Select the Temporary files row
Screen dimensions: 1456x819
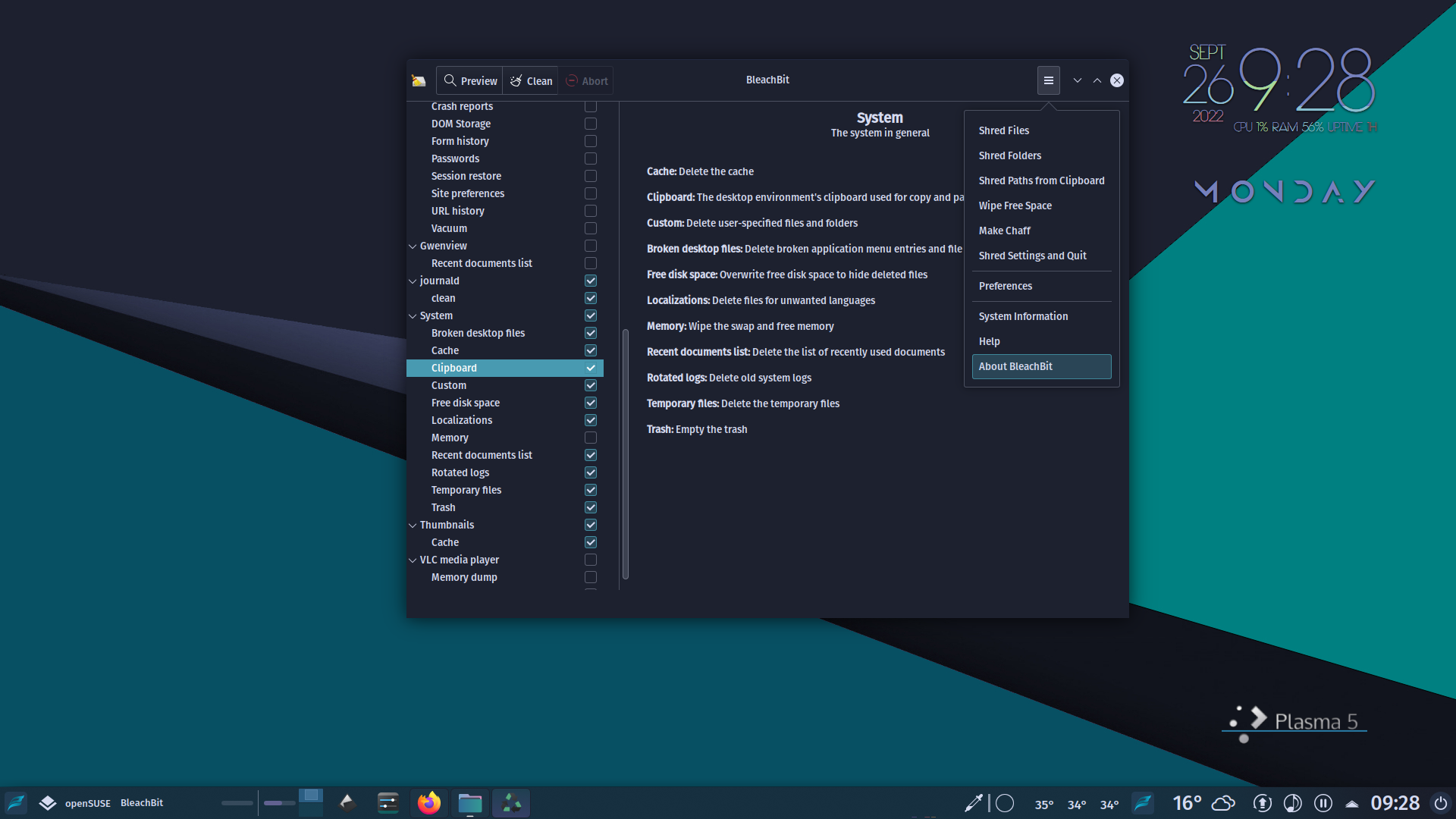tap(505, 490)
